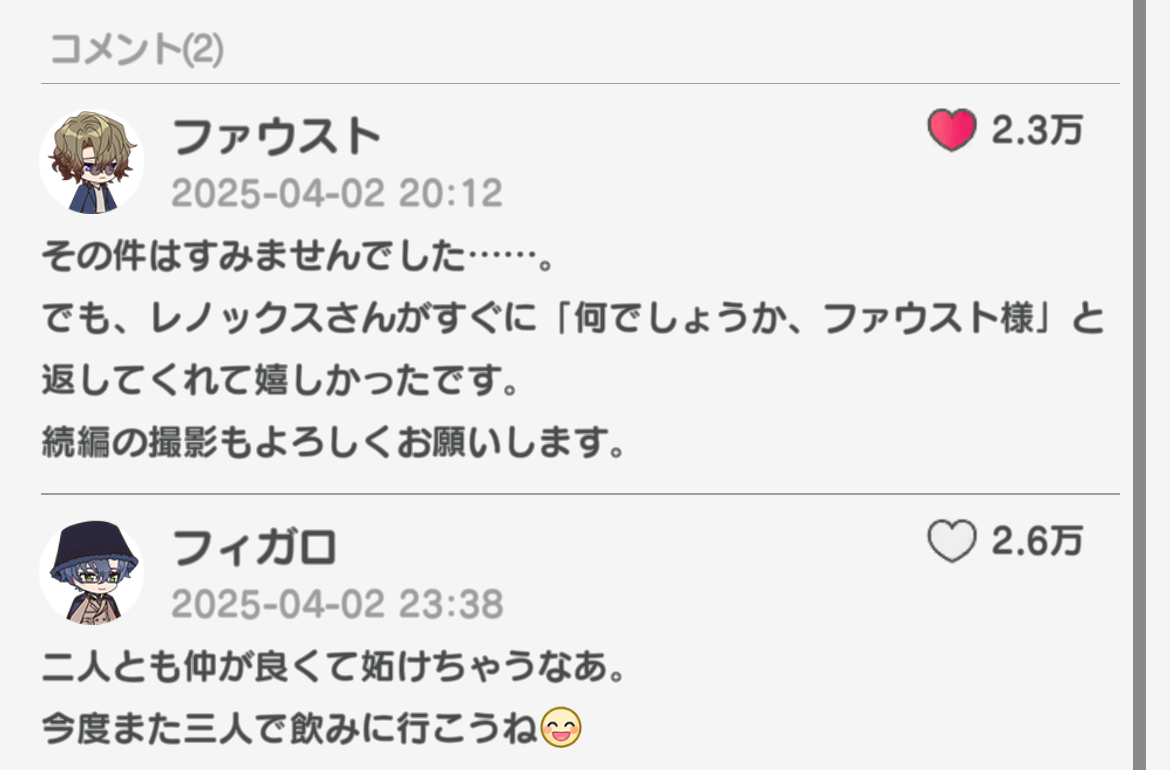1170x770 pixels.
Task: Click timestamp 2025-04-02 20:12
Action: click(x=337, y=193)
